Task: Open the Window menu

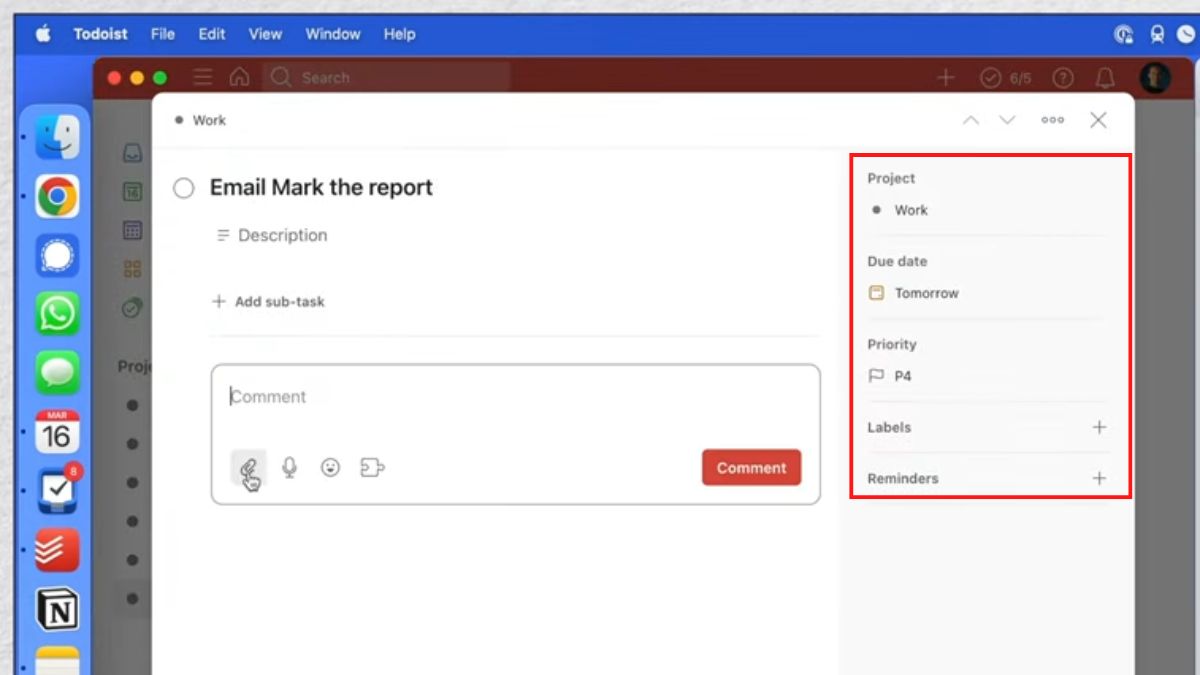Action: tap(333, 34)
